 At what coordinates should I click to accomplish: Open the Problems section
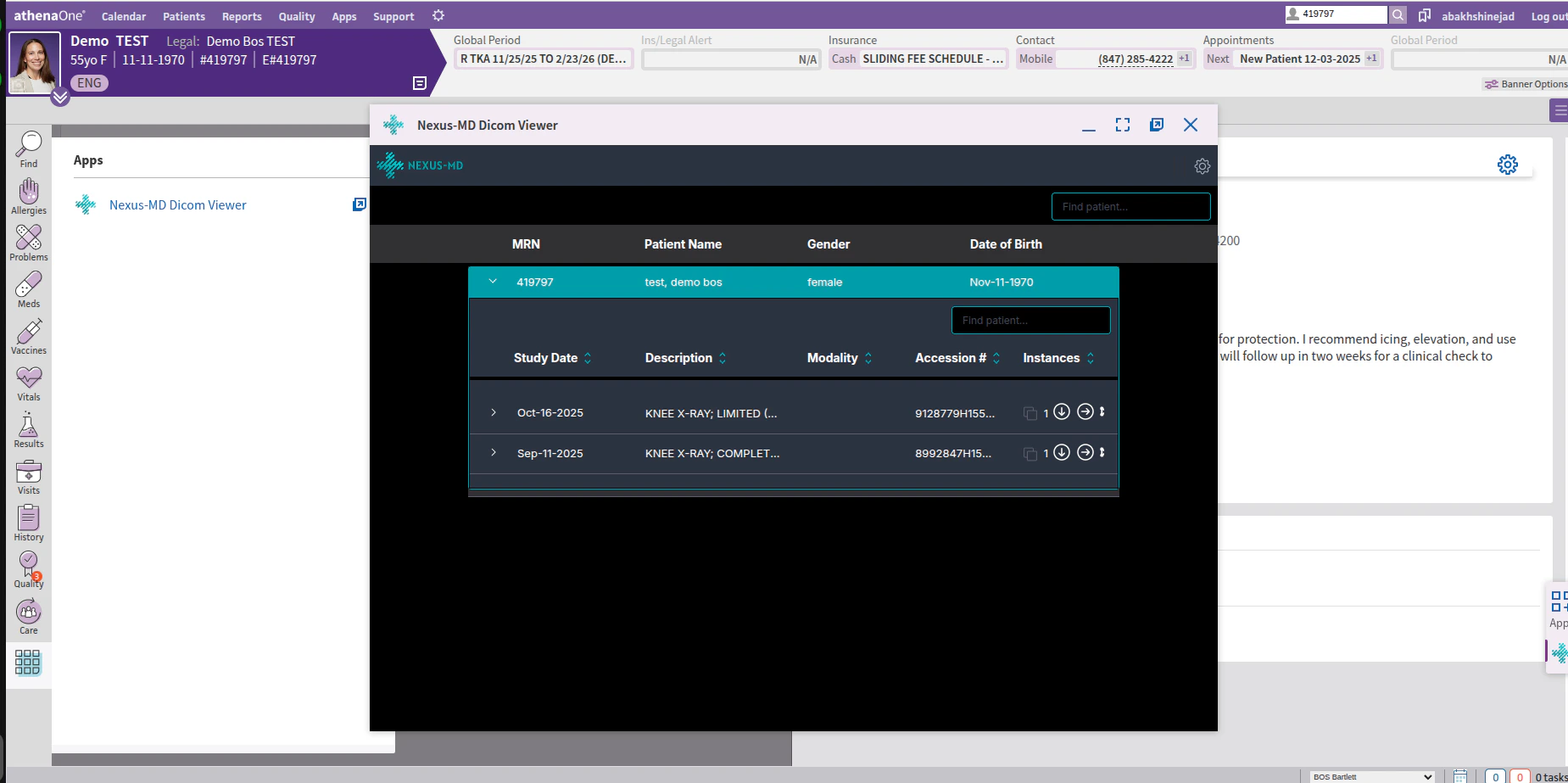29,243
